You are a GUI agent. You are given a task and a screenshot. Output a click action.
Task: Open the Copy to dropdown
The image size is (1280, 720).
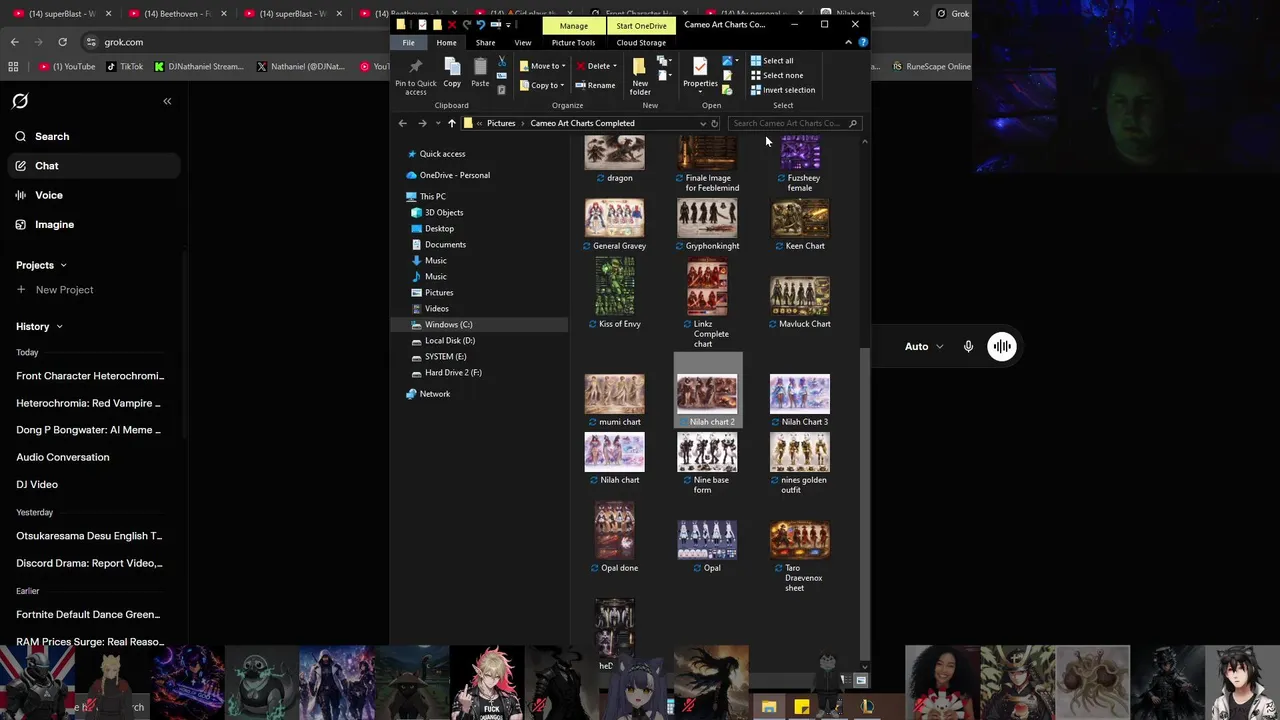pos(543,85)
